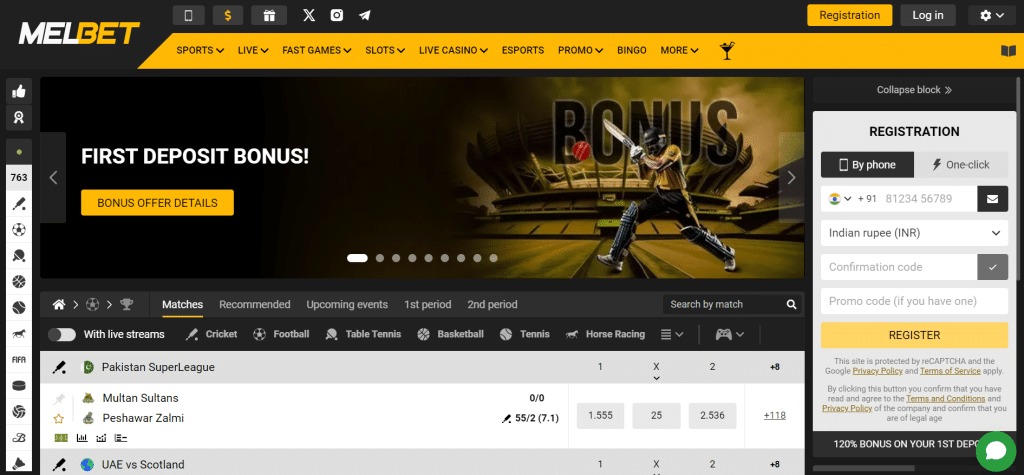The image size is (1024, 475).
Task: Switch to the Recommended tab
Action: click(x=255, y=304)
